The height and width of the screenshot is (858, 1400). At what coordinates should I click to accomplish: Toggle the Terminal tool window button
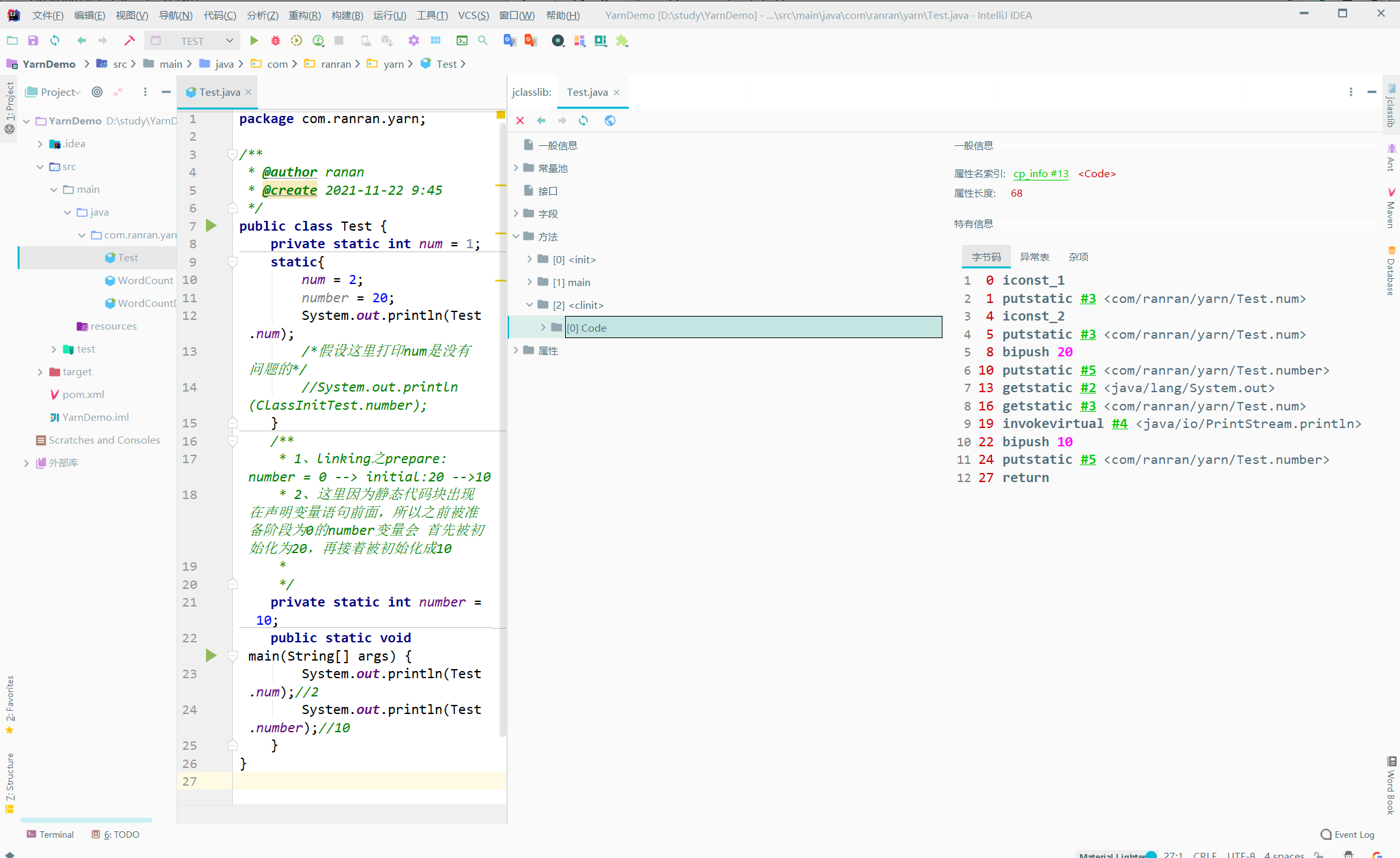pyautogui.click(x=50, y=835)
